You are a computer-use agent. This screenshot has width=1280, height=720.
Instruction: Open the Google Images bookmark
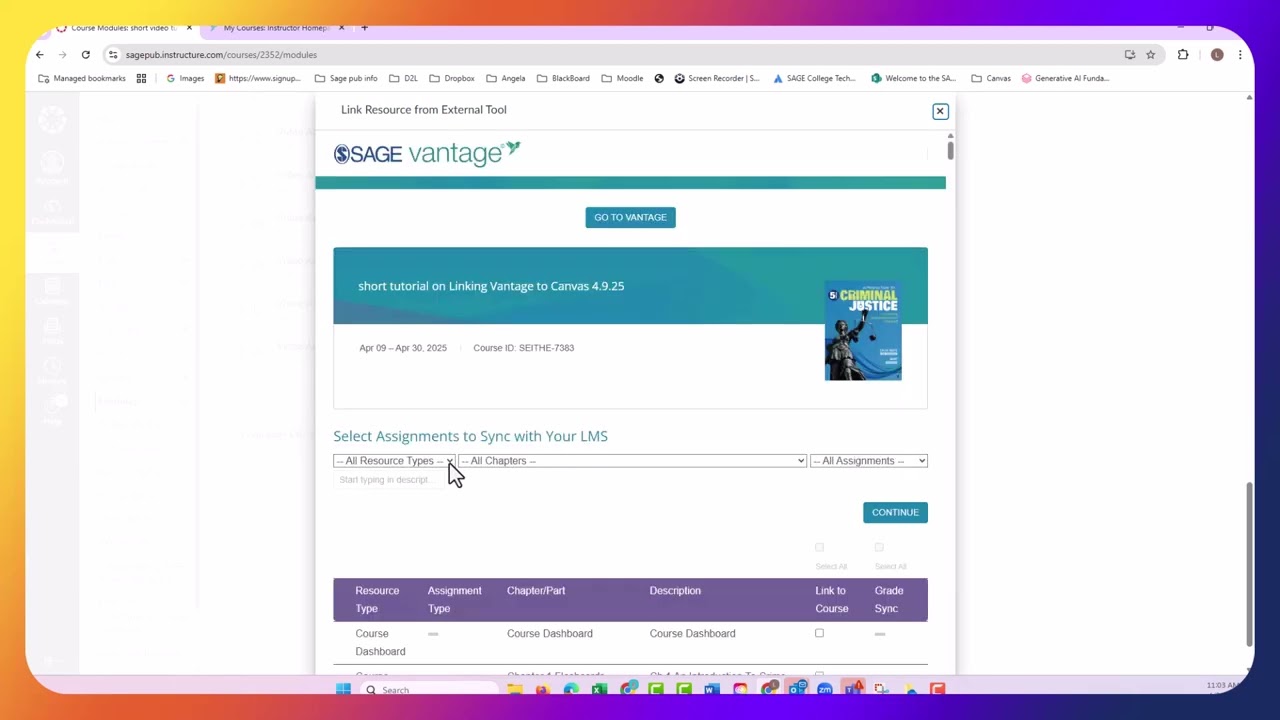(185, 78)
